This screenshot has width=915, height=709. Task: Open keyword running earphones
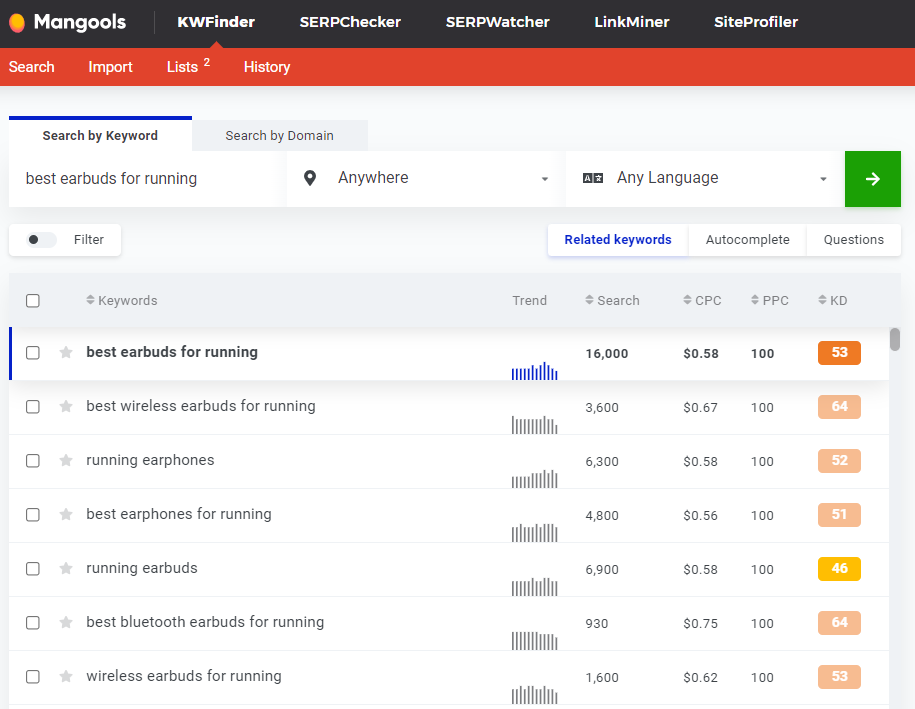pyautogui.click(x=150, y=460)
